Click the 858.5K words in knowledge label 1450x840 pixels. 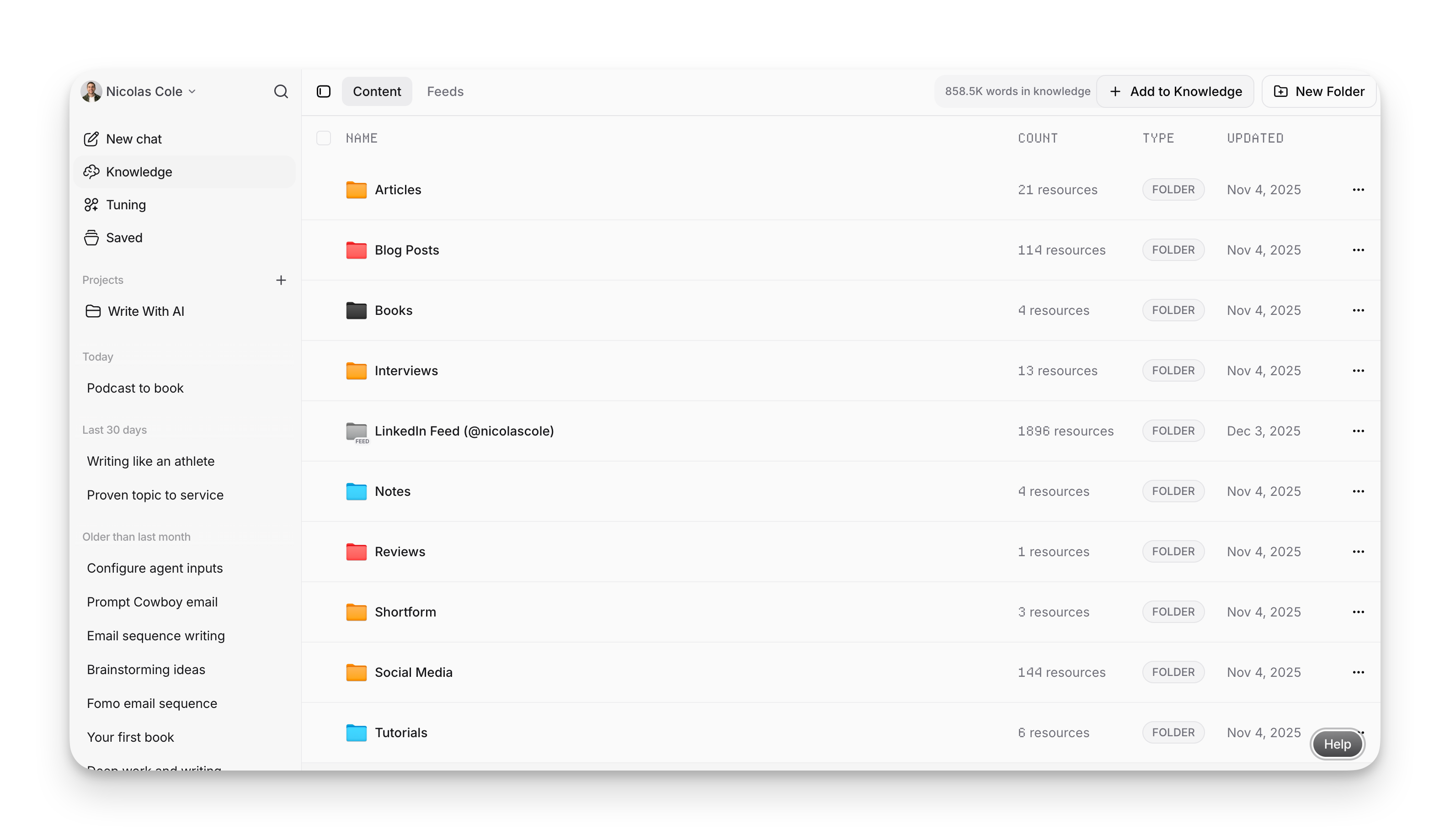point(1017,91)
